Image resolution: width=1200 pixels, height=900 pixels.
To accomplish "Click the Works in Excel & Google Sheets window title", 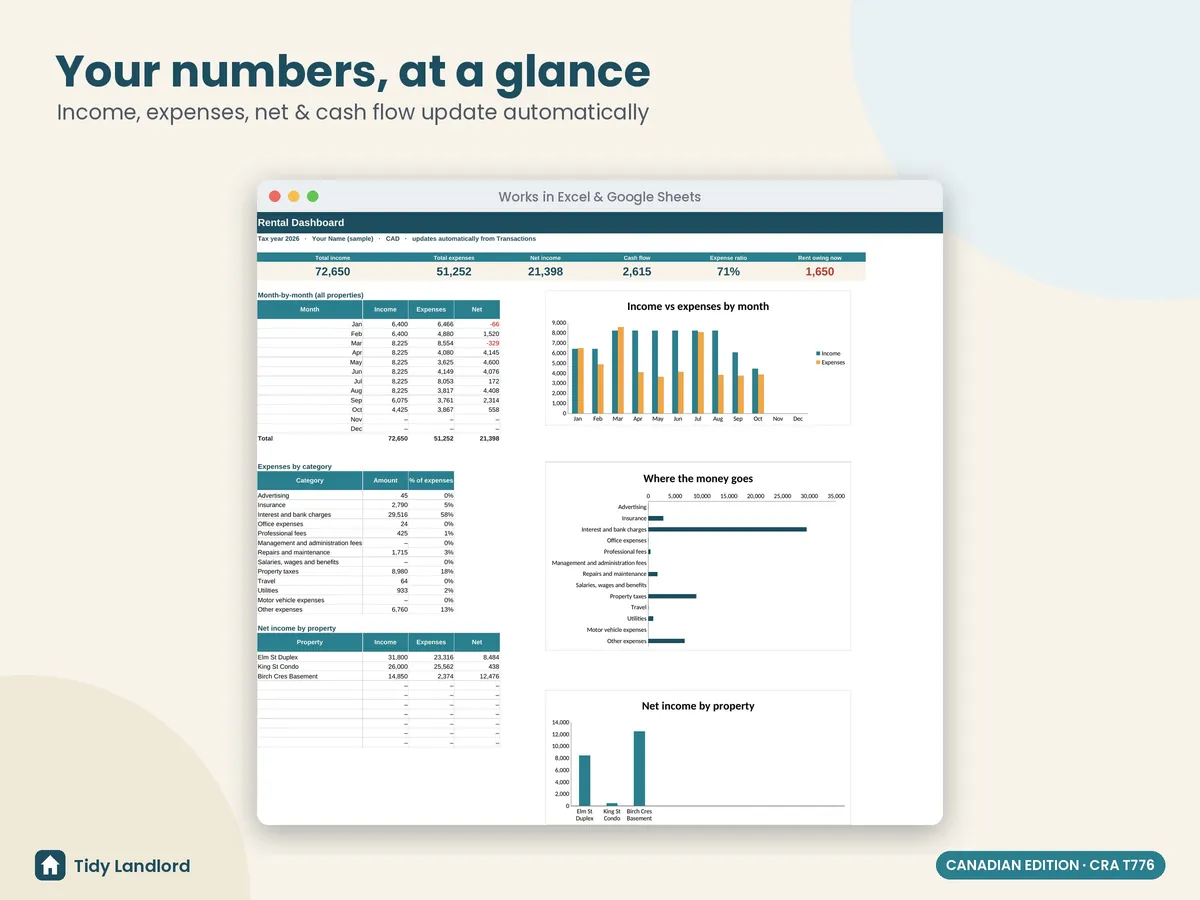I will pos(600,197).
